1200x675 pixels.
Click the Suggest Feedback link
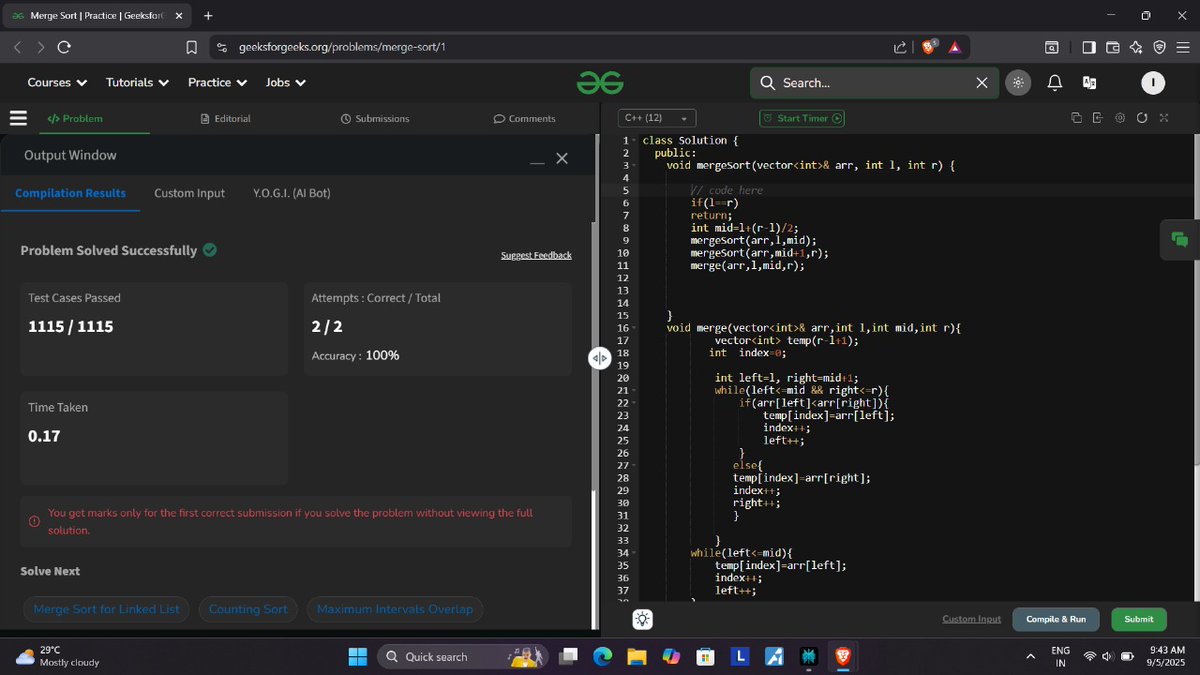point(536,255)
